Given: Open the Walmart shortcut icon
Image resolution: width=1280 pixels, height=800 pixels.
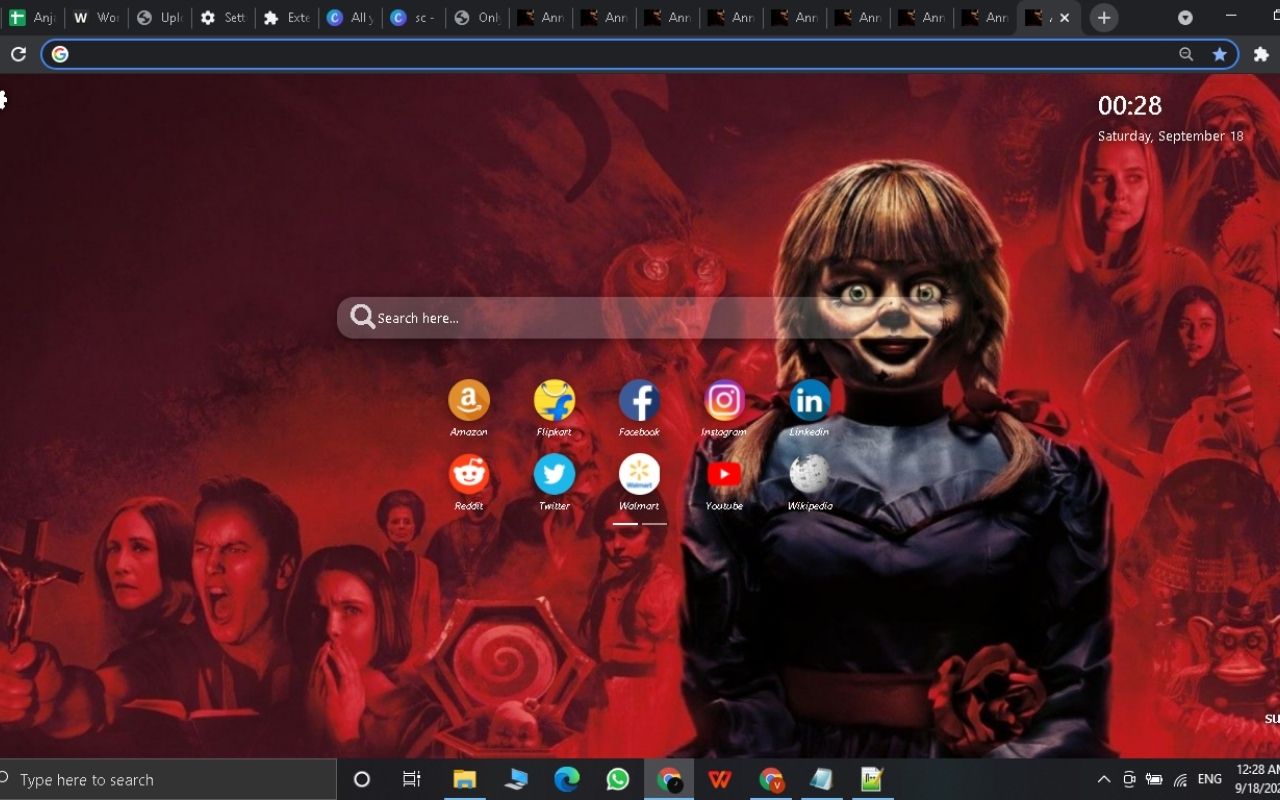Looking at the screenshot, I should 639,474.
